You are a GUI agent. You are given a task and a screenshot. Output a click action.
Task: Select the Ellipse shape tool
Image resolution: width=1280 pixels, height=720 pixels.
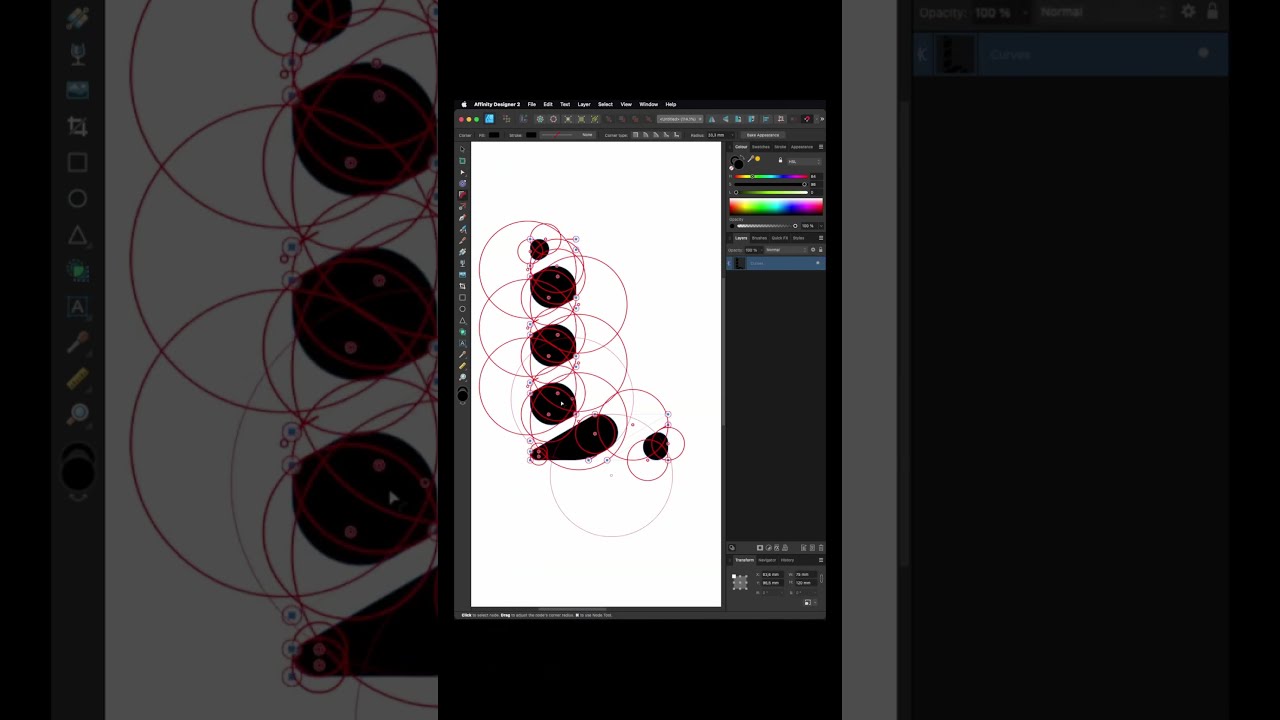(462, 309)
